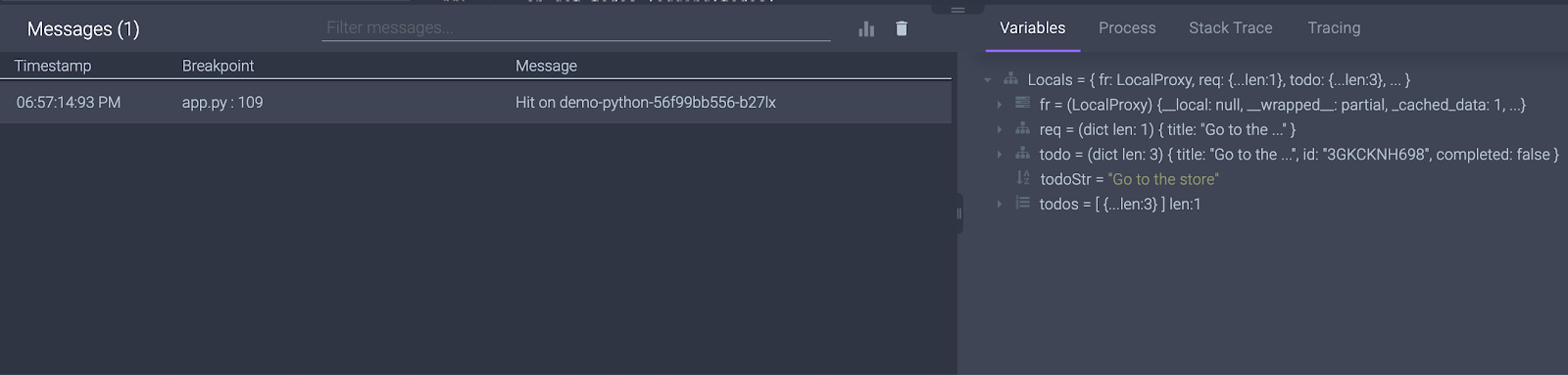
Task: Switch to the Process tab
Action: tap(1127, 28)
